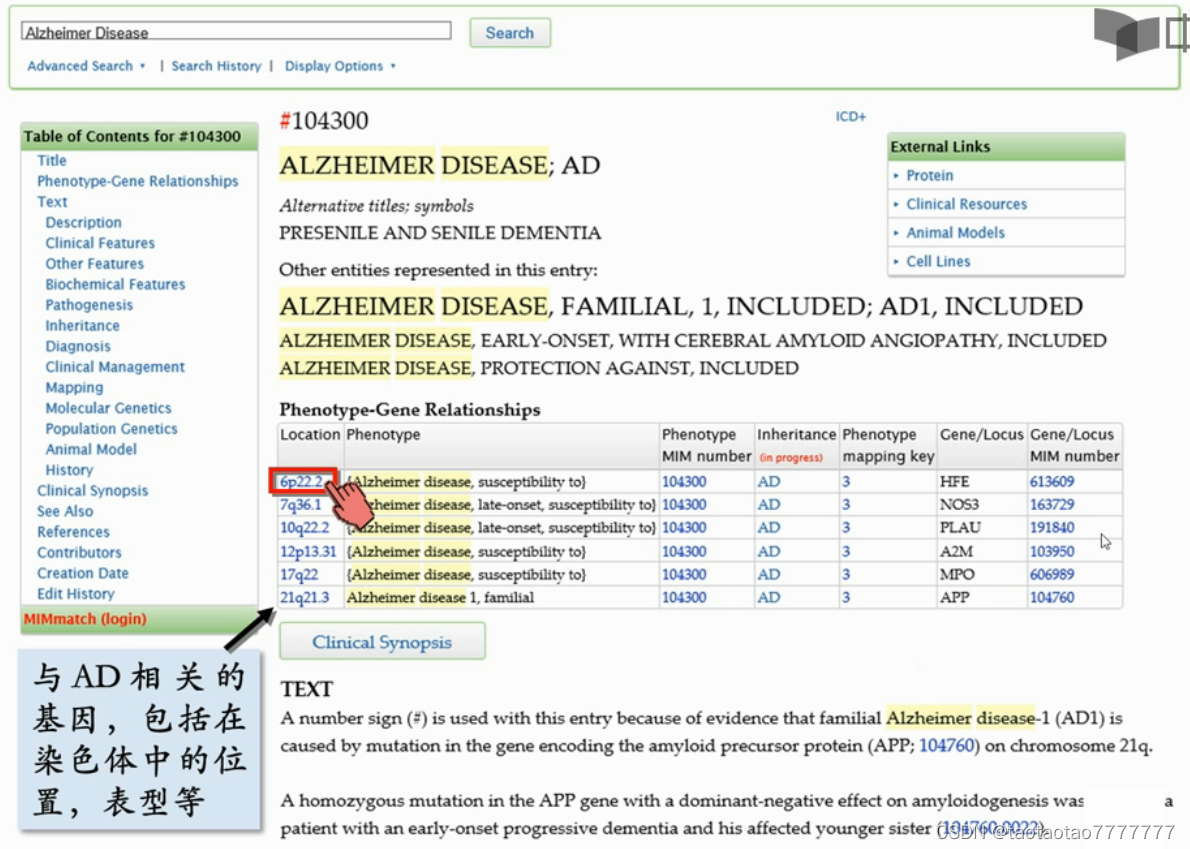The height and width of the screenshot is (849, 1190).
Task: Click the ICD+ link
Action: [x=851, y=116]
